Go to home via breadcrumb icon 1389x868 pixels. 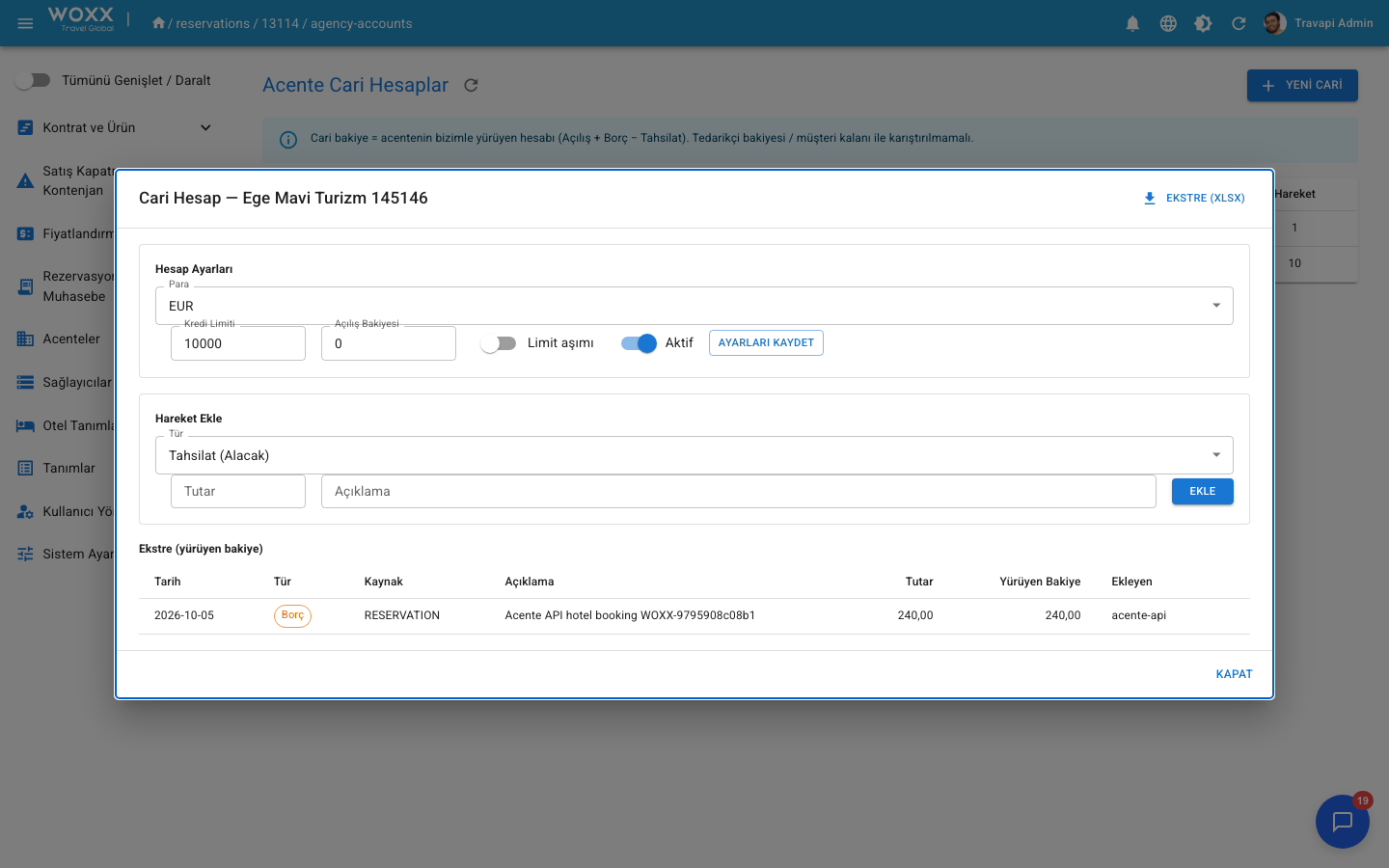pos(158,23)
